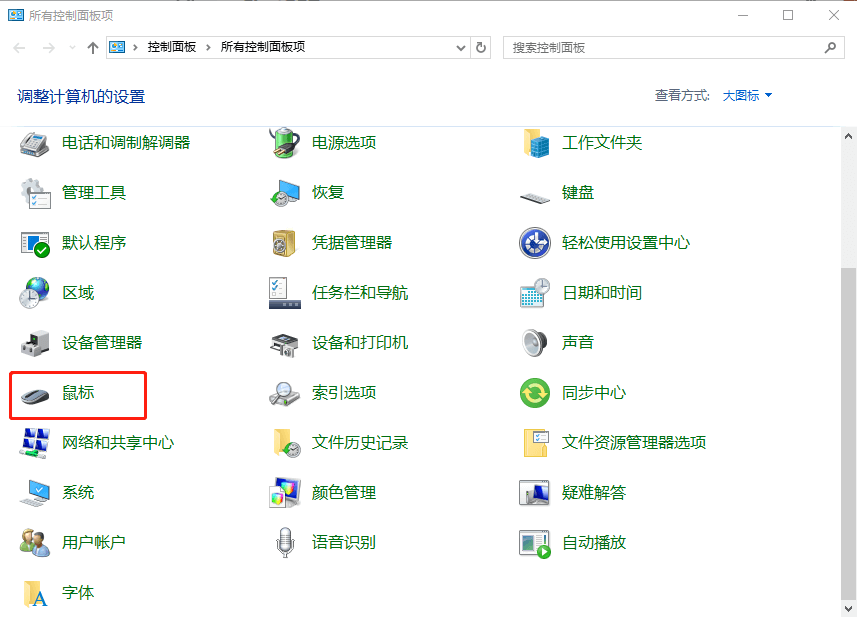Viewport: 857px width, 617px height.
Task: Open 网络和共享中心
Action: coord(114,443)
